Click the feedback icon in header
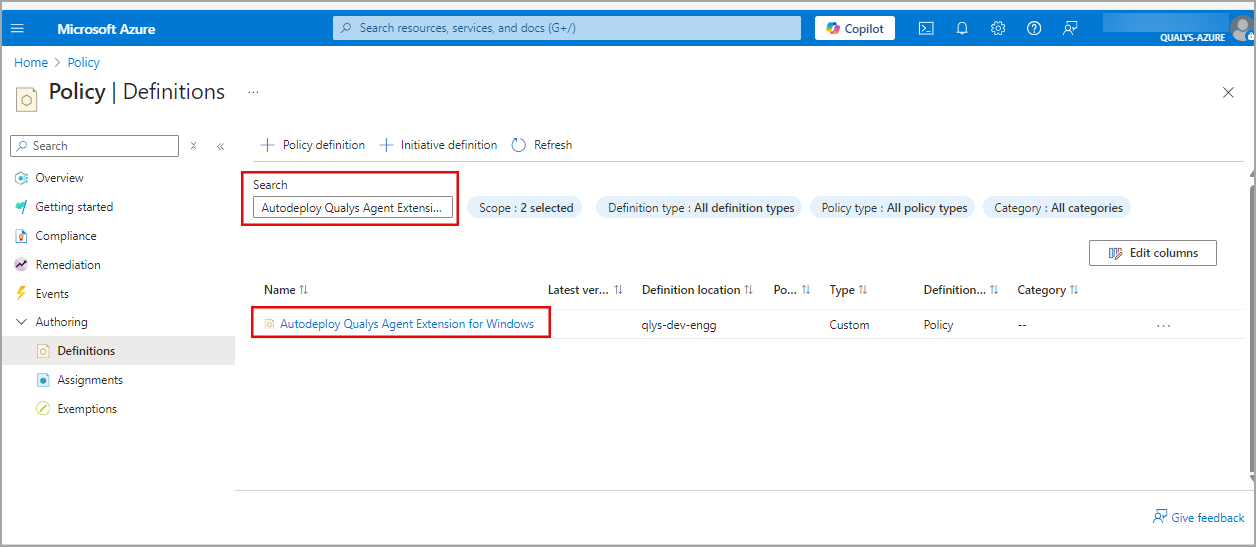Screen dimensions: 1256x547 (1070, 29)
